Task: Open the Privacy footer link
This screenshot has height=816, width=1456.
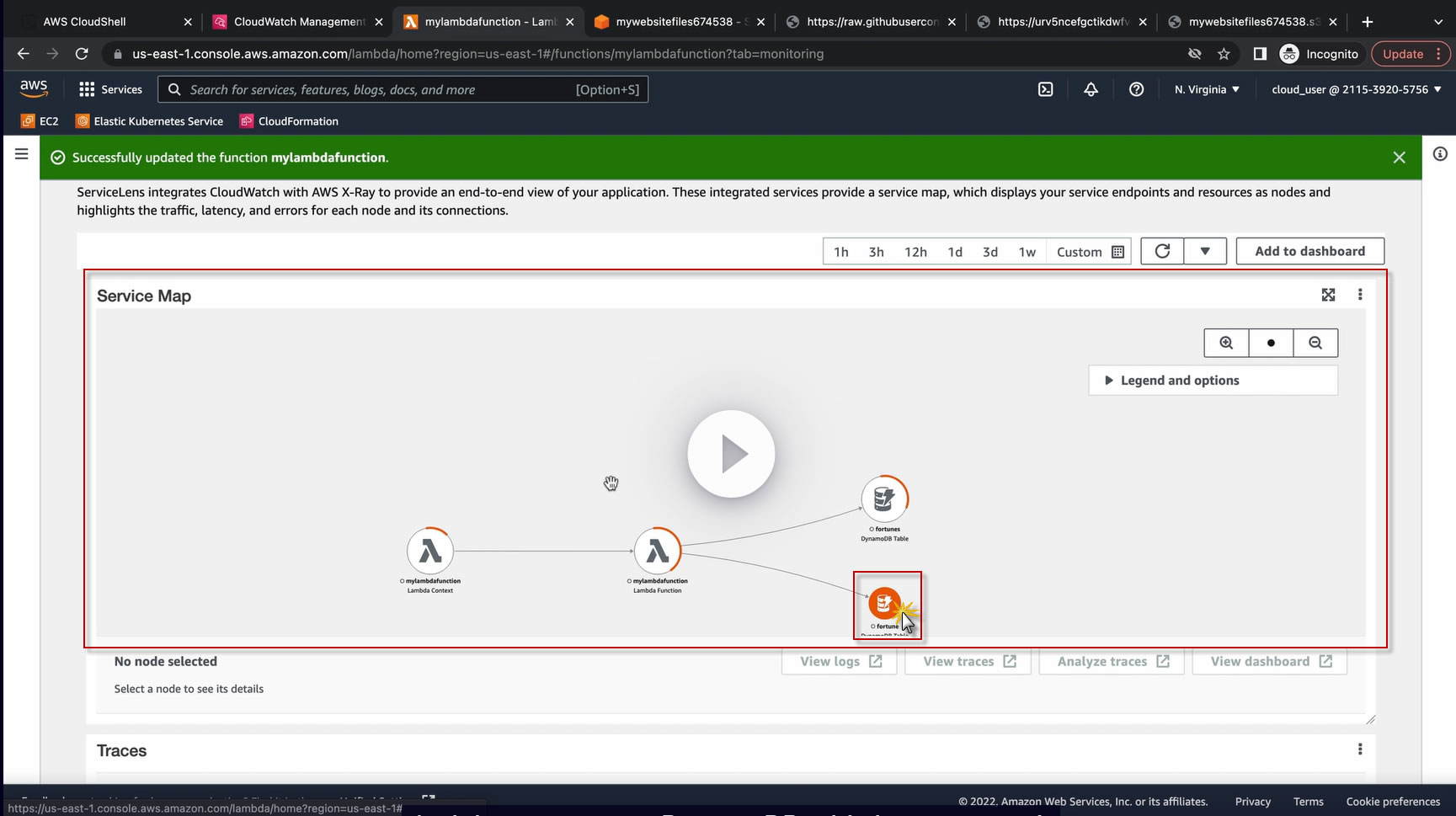Action: 1252,802
